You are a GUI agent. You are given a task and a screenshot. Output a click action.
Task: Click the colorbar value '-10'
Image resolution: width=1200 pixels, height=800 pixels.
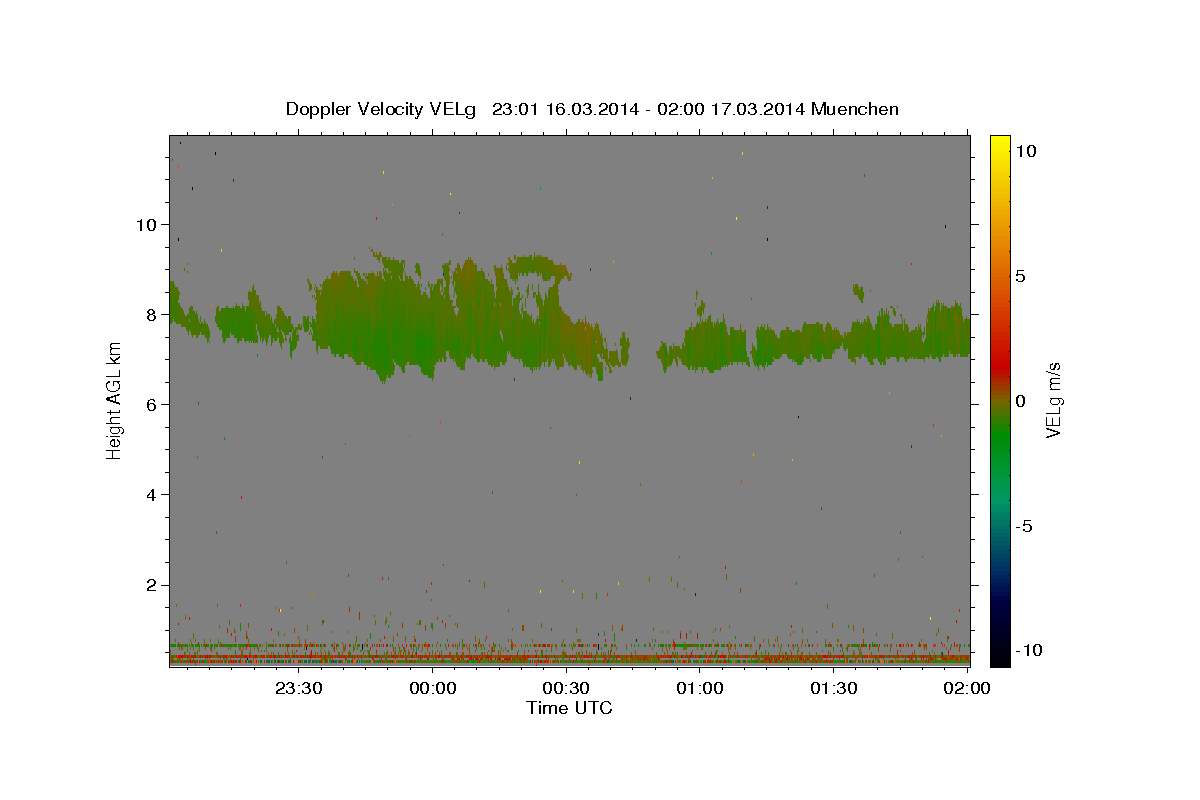pos(1027,650)
